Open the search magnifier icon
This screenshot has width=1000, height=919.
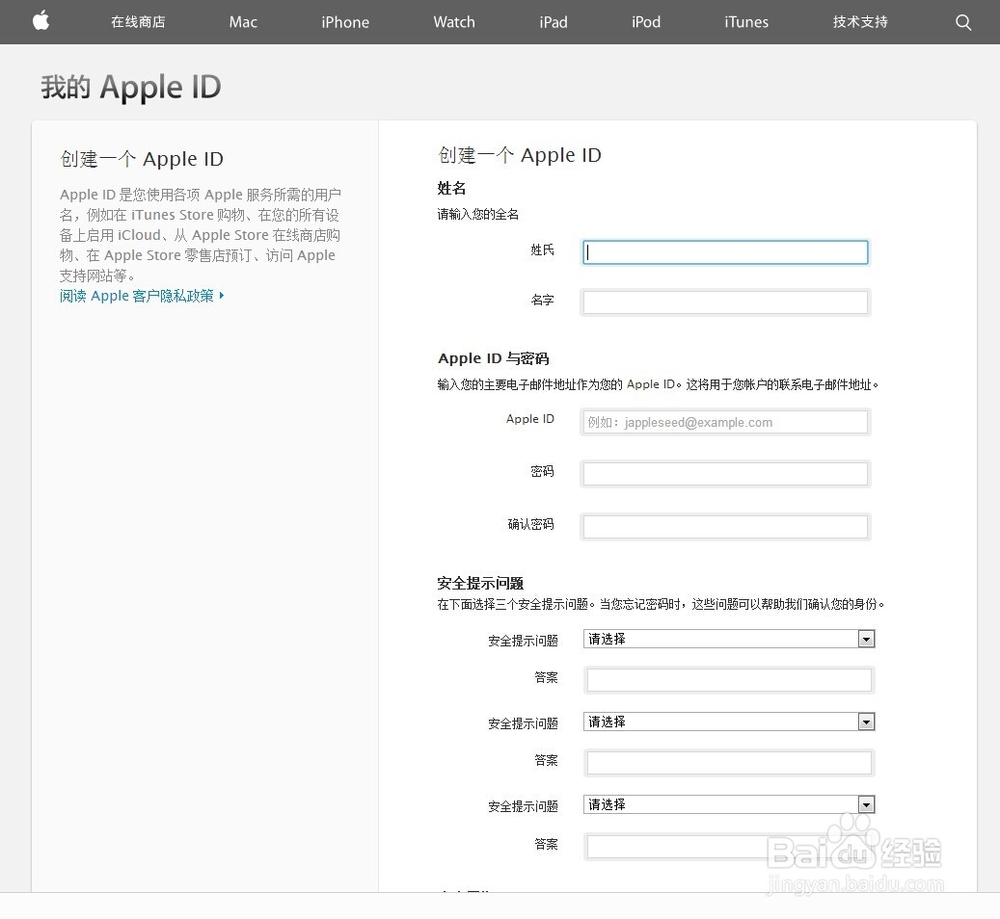[963, 22]
